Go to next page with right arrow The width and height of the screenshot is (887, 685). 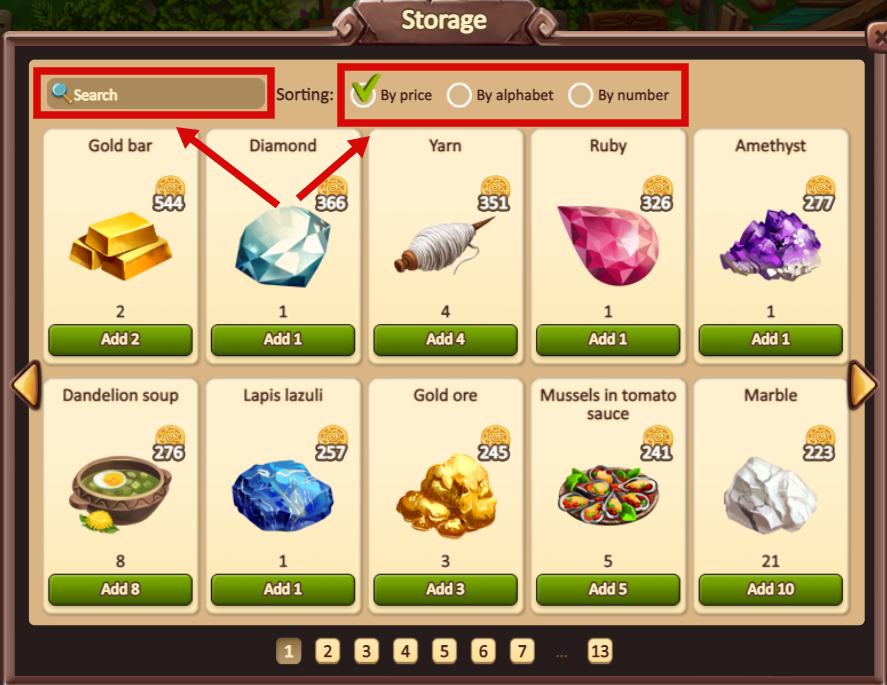(x=863, y=385)
